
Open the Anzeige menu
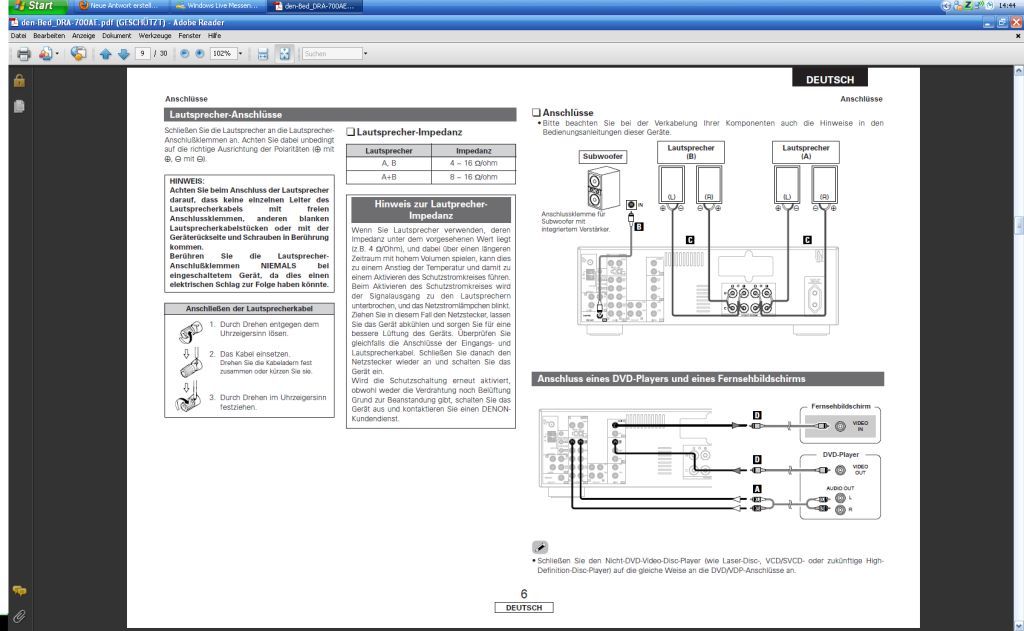84,36
